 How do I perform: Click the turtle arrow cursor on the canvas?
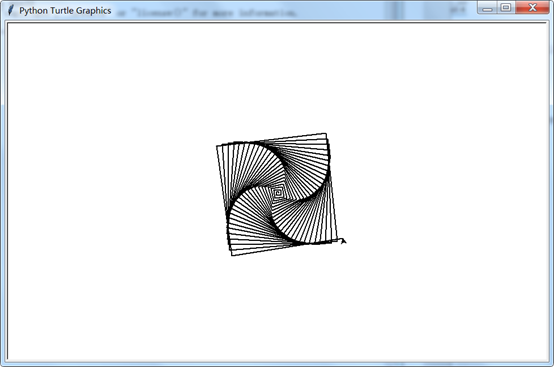point(342,241)
